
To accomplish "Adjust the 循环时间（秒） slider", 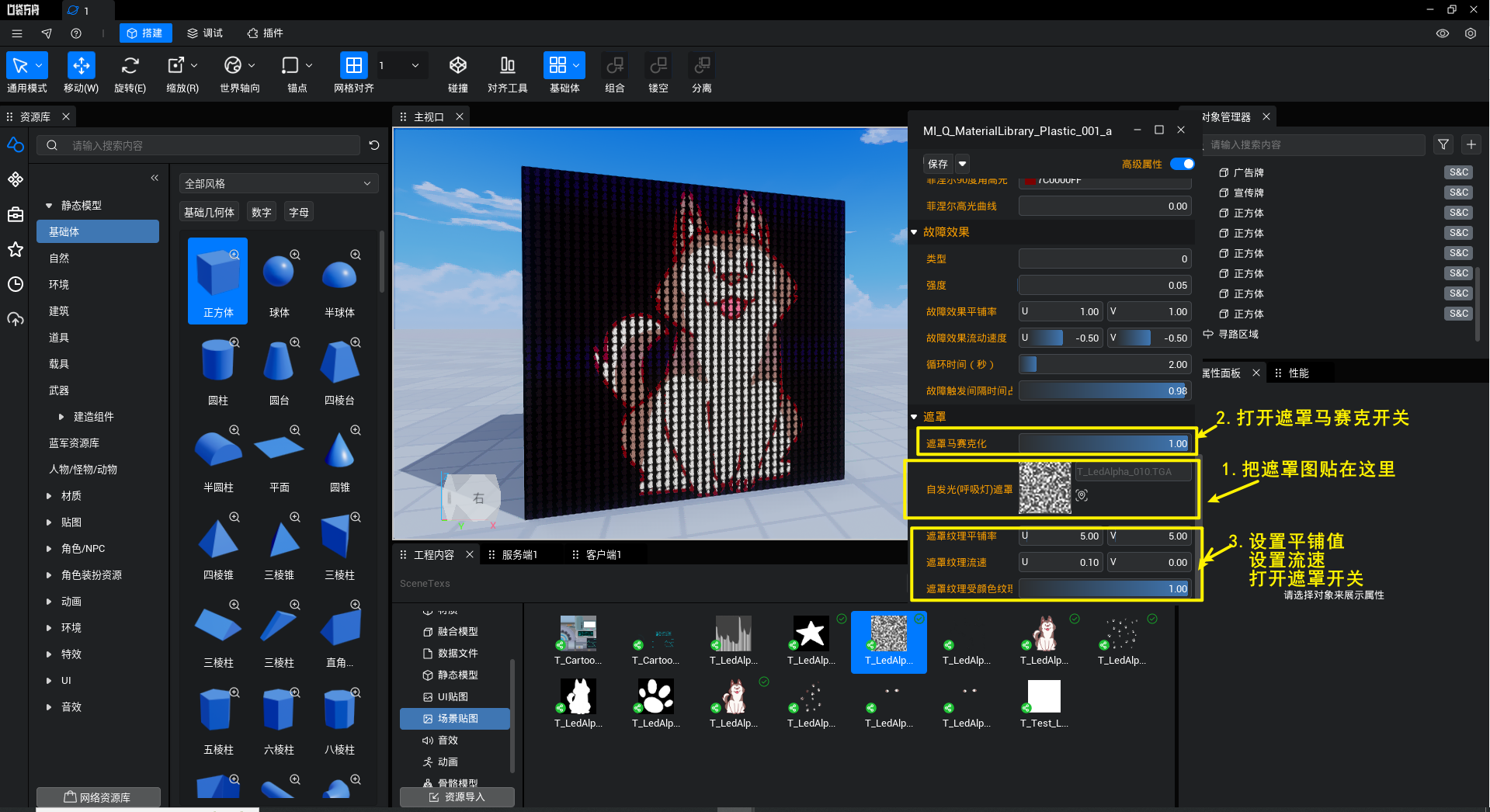I will point(1105,364).
